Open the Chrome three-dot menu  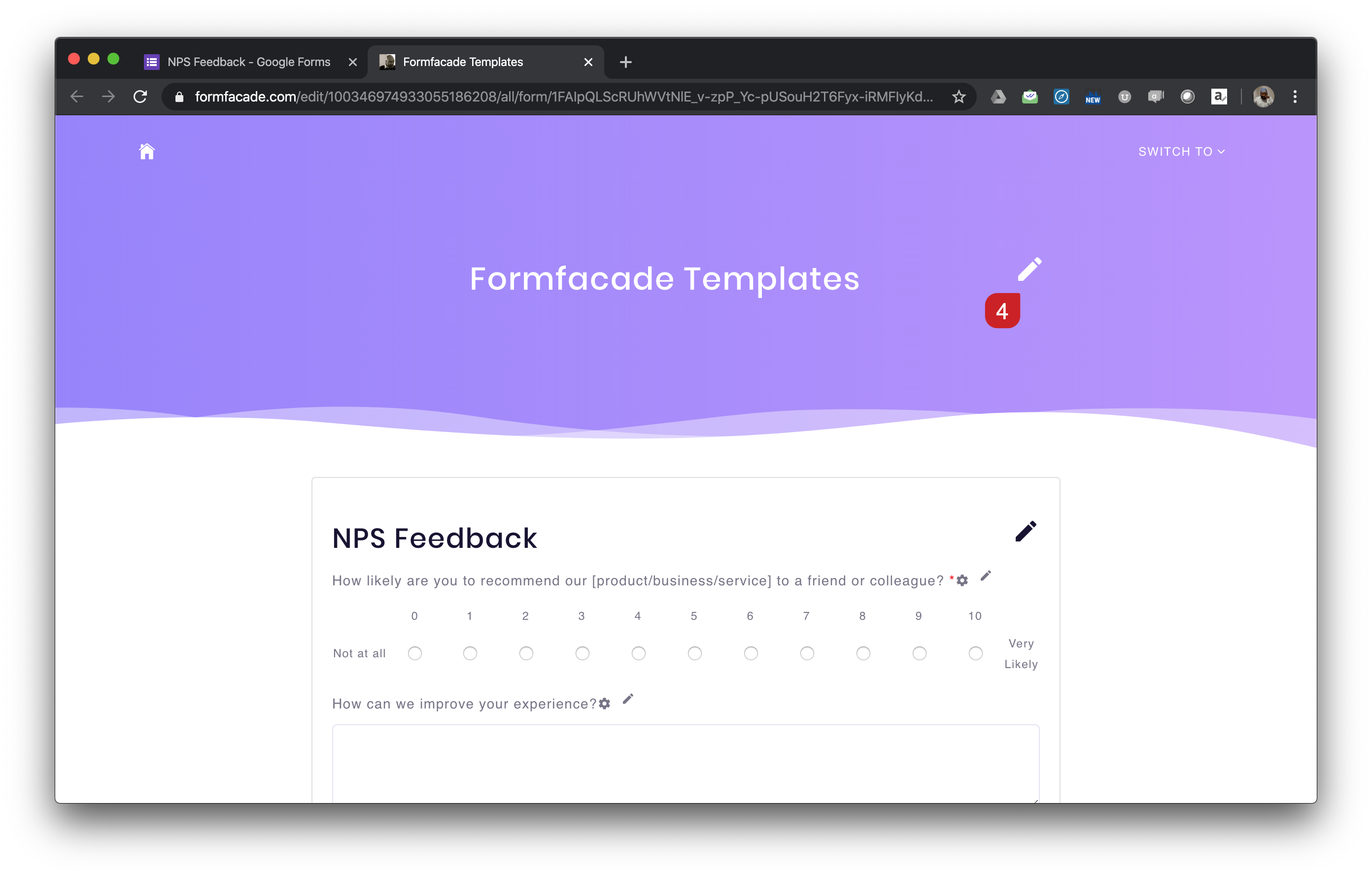click(1295, 97)
